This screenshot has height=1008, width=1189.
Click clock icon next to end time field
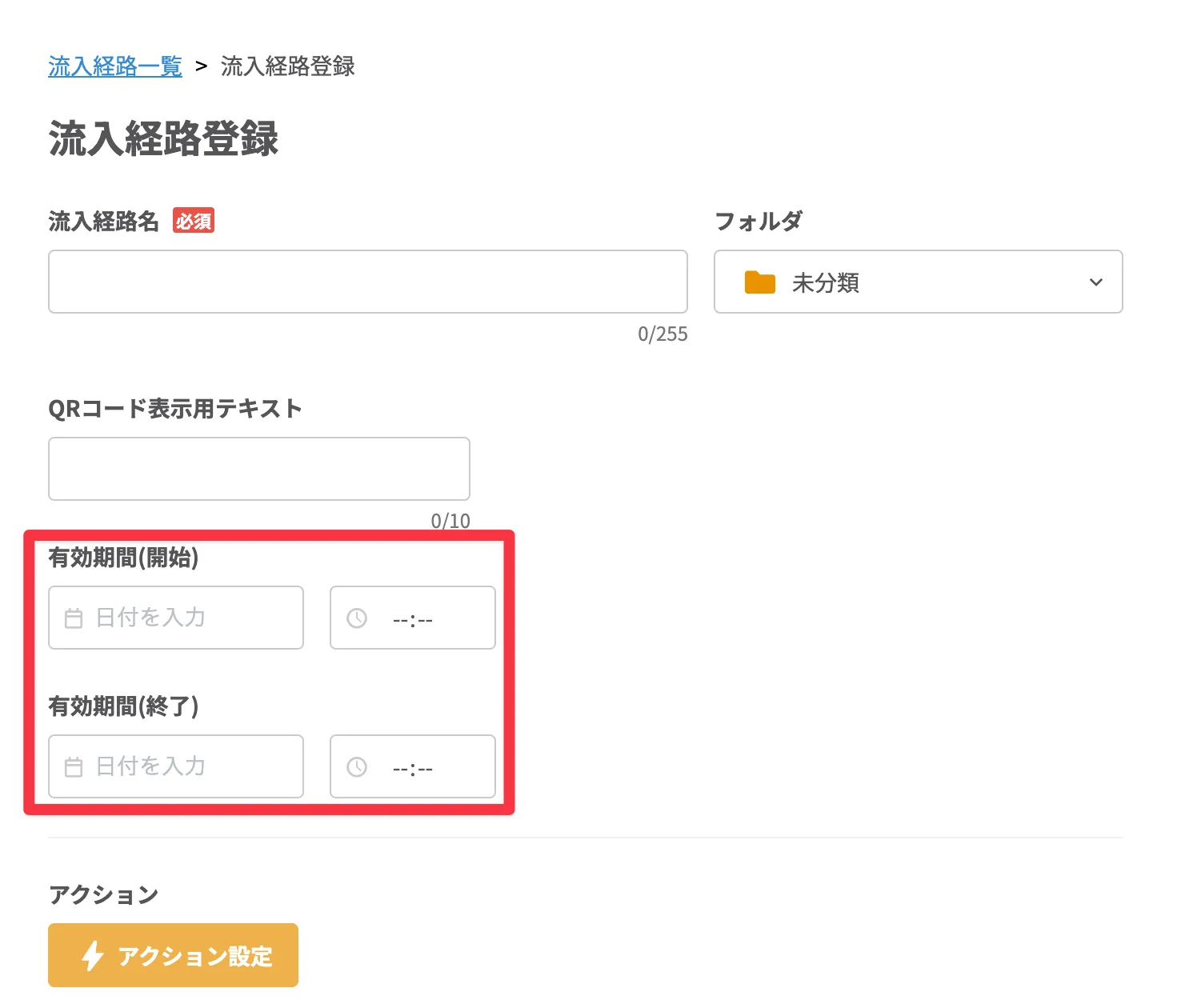[357, 767]
